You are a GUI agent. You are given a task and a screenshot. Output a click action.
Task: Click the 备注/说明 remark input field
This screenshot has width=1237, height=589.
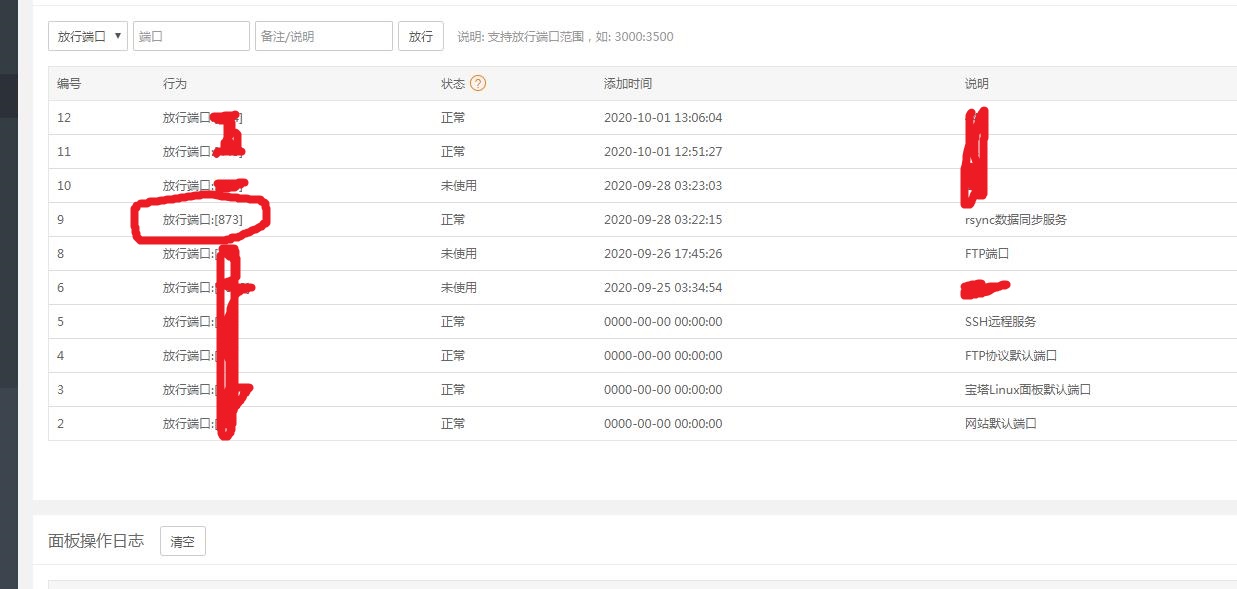point(324,36)
